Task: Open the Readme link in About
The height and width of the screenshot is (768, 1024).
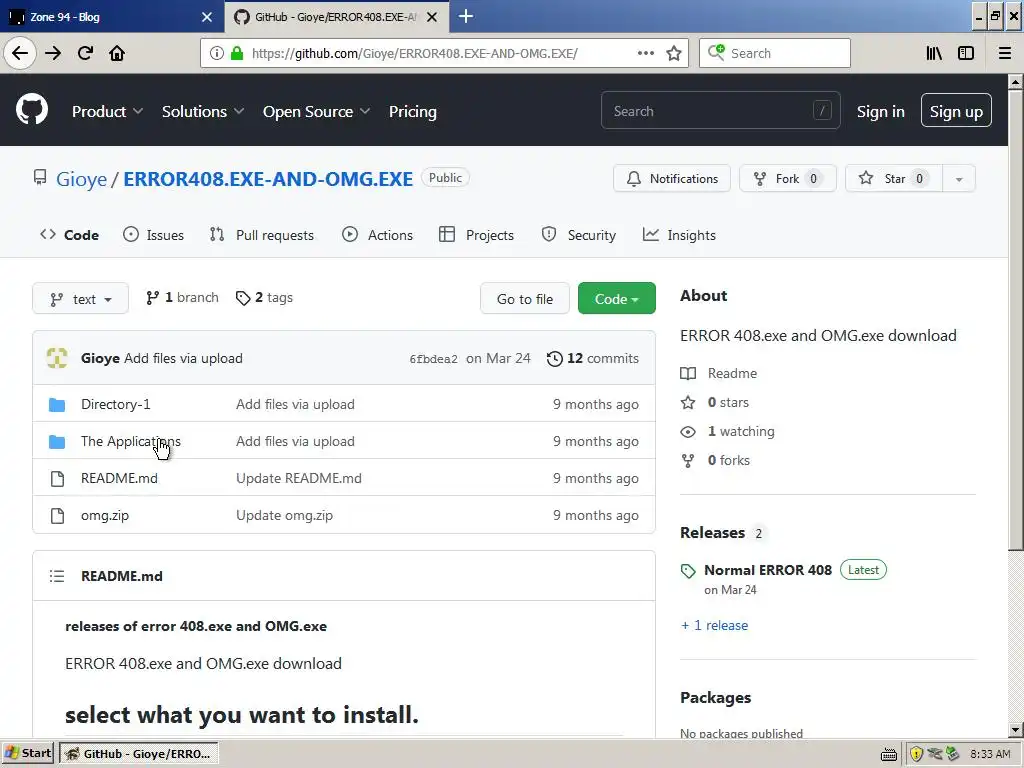Action: pyautogui.click(x=719, y=374)
